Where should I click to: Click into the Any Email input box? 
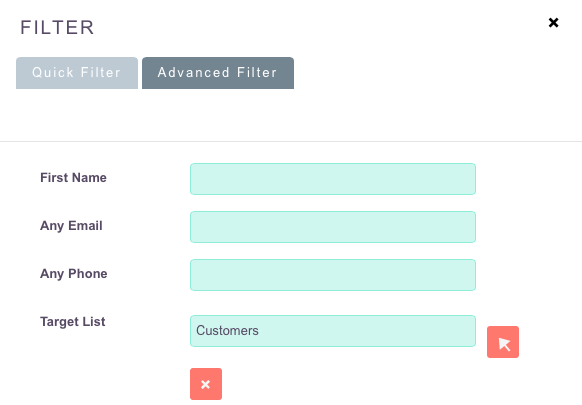tap(333, 227)
